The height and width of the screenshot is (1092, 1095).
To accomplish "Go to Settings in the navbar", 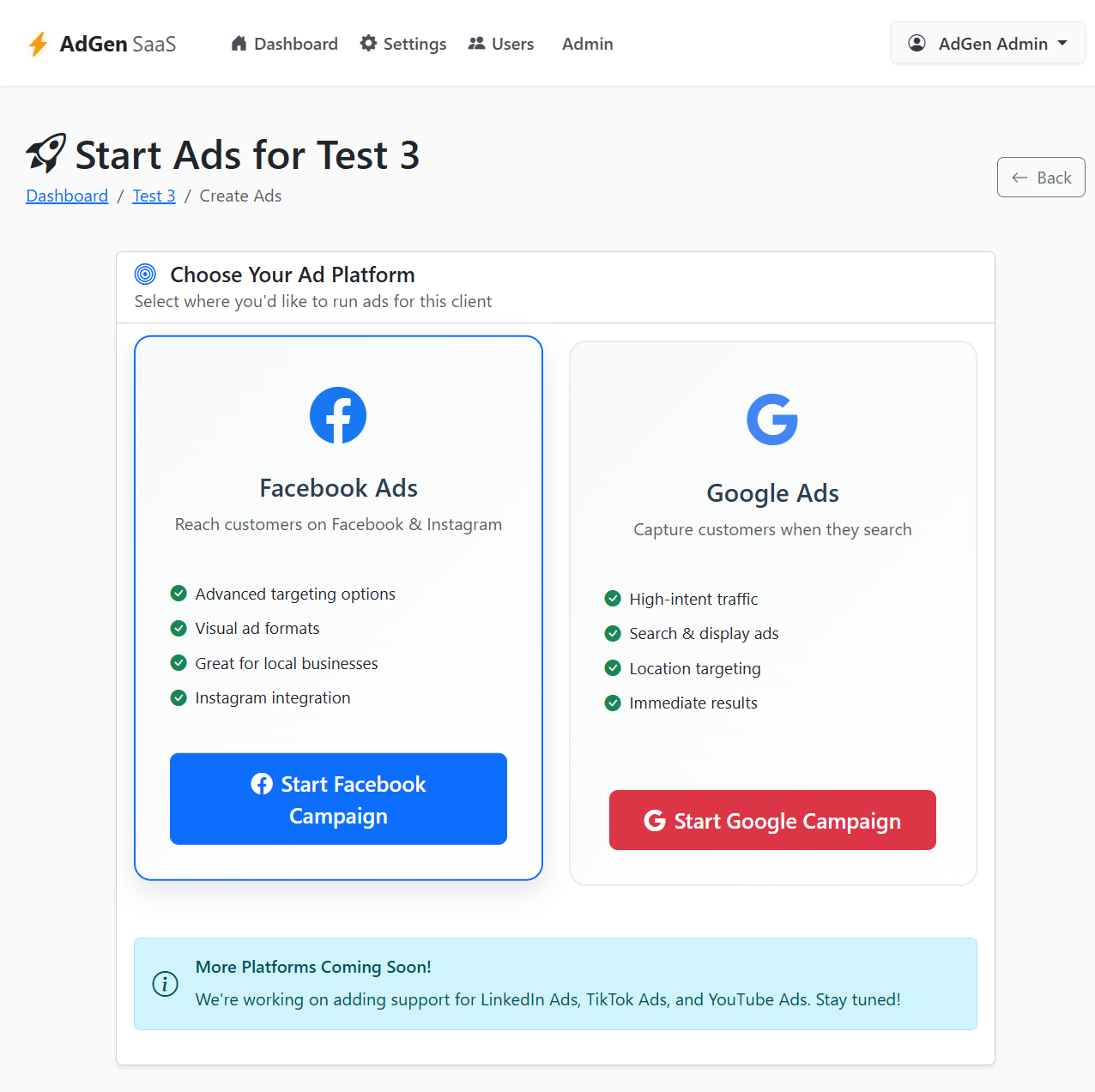I will click(403, 44).
